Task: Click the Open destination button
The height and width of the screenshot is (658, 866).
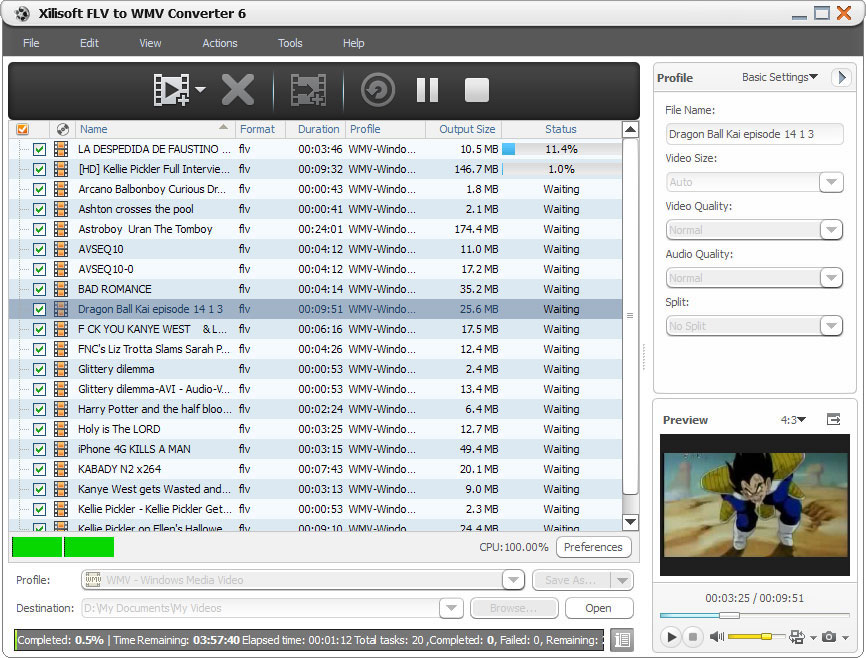Action: tap(598, 608)
